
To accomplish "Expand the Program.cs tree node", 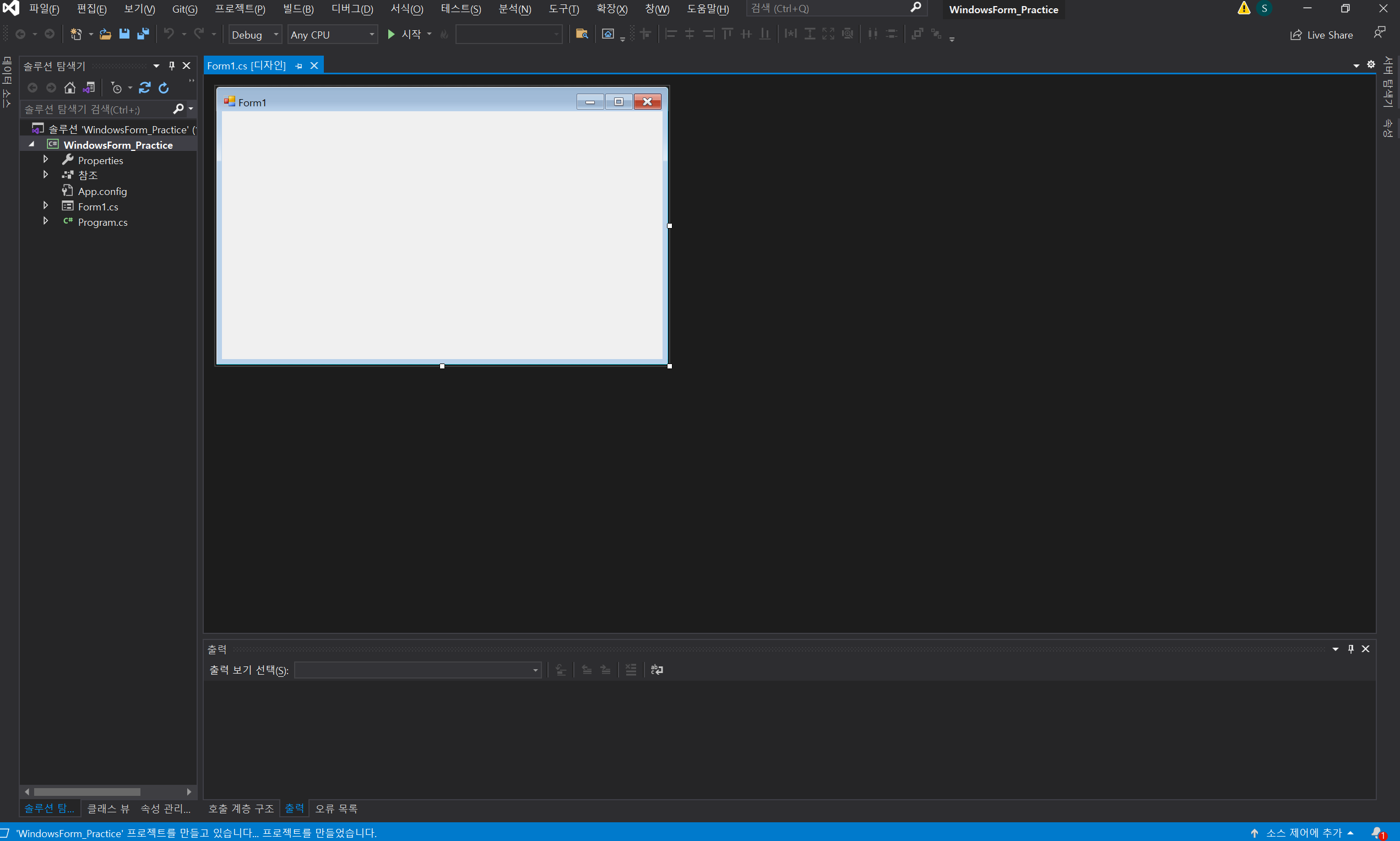I will pos(46,221).
